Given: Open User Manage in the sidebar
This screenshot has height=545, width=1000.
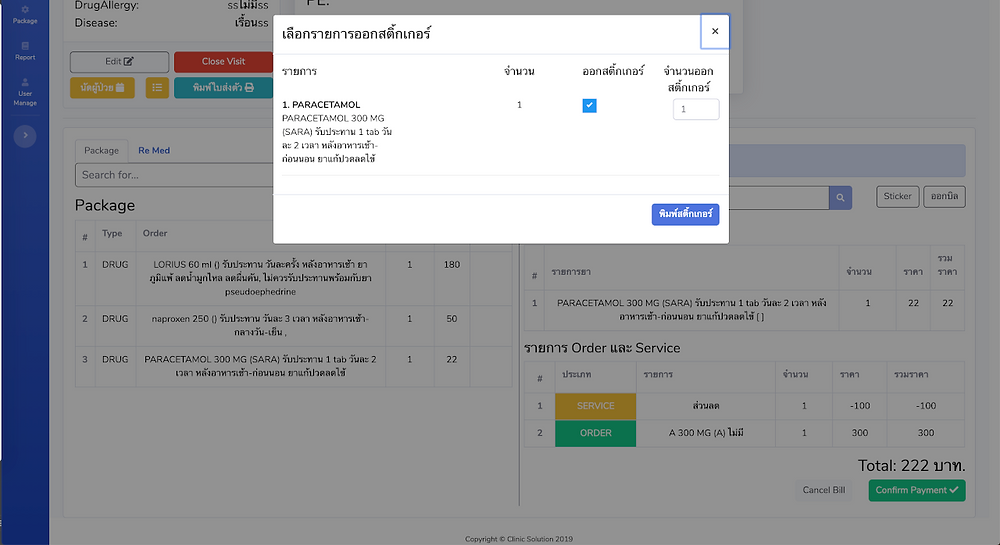Looking at the screenshot, I should [25, 92].
